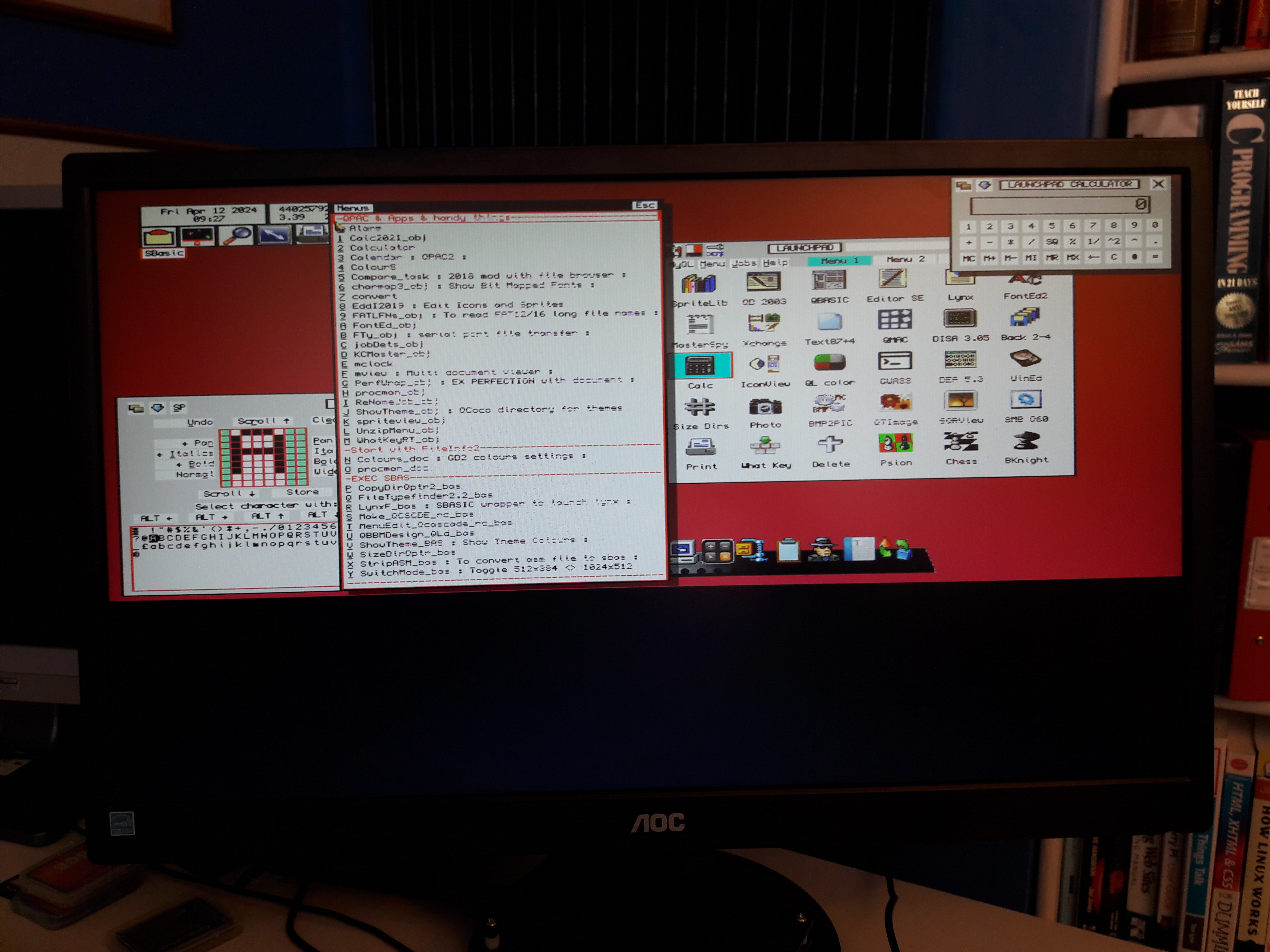Click Store button in font editor

point(302,492)
